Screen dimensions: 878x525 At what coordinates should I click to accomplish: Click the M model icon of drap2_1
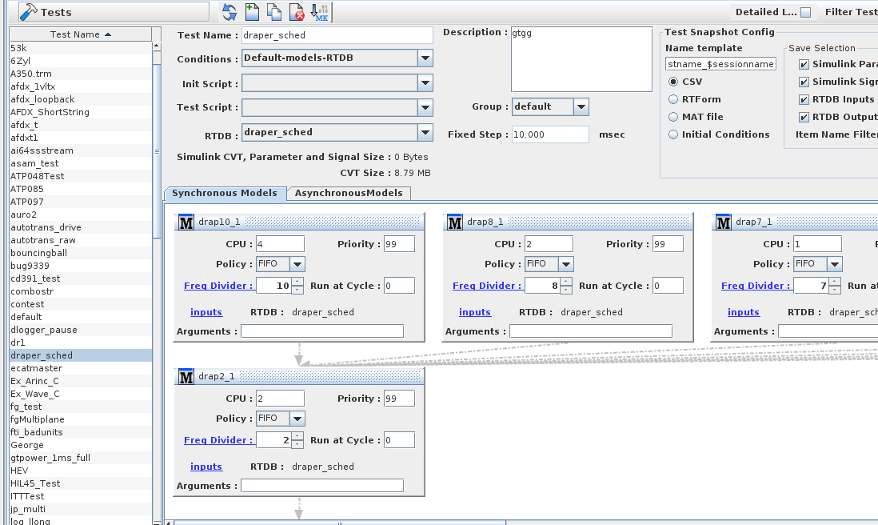point(186,377)
